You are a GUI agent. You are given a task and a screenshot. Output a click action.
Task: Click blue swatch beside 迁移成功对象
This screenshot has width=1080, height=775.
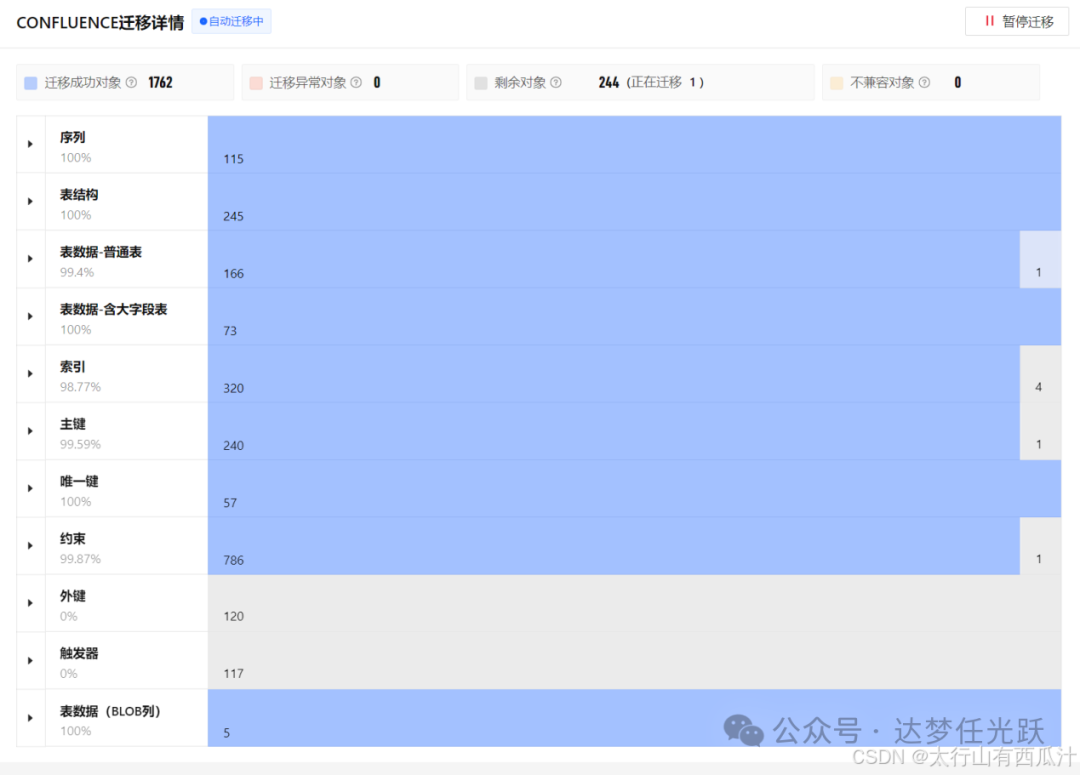[x=31, y=83]
